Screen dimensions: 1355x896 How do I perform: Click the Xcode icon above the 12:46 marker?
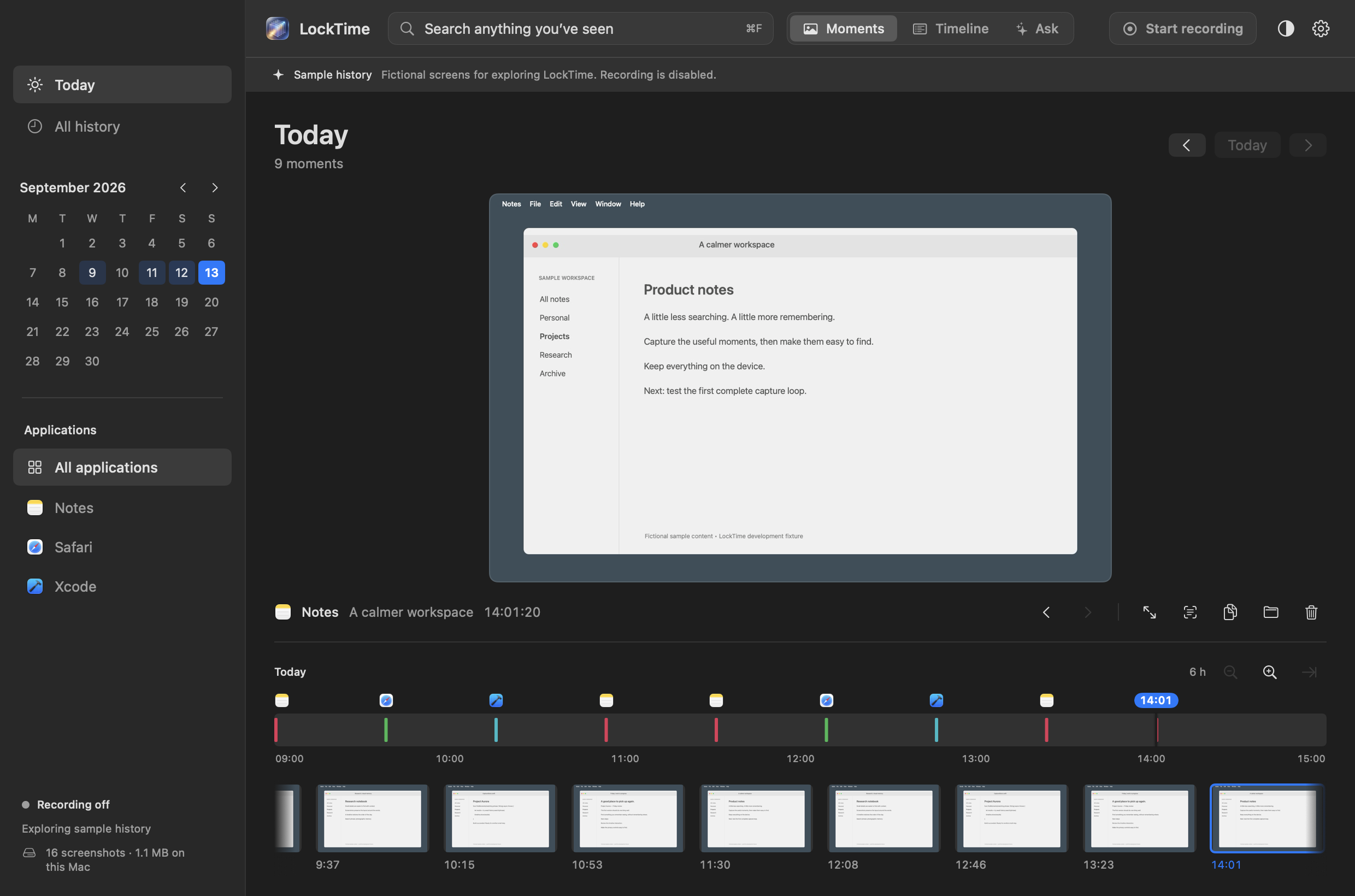coord(936,700)
